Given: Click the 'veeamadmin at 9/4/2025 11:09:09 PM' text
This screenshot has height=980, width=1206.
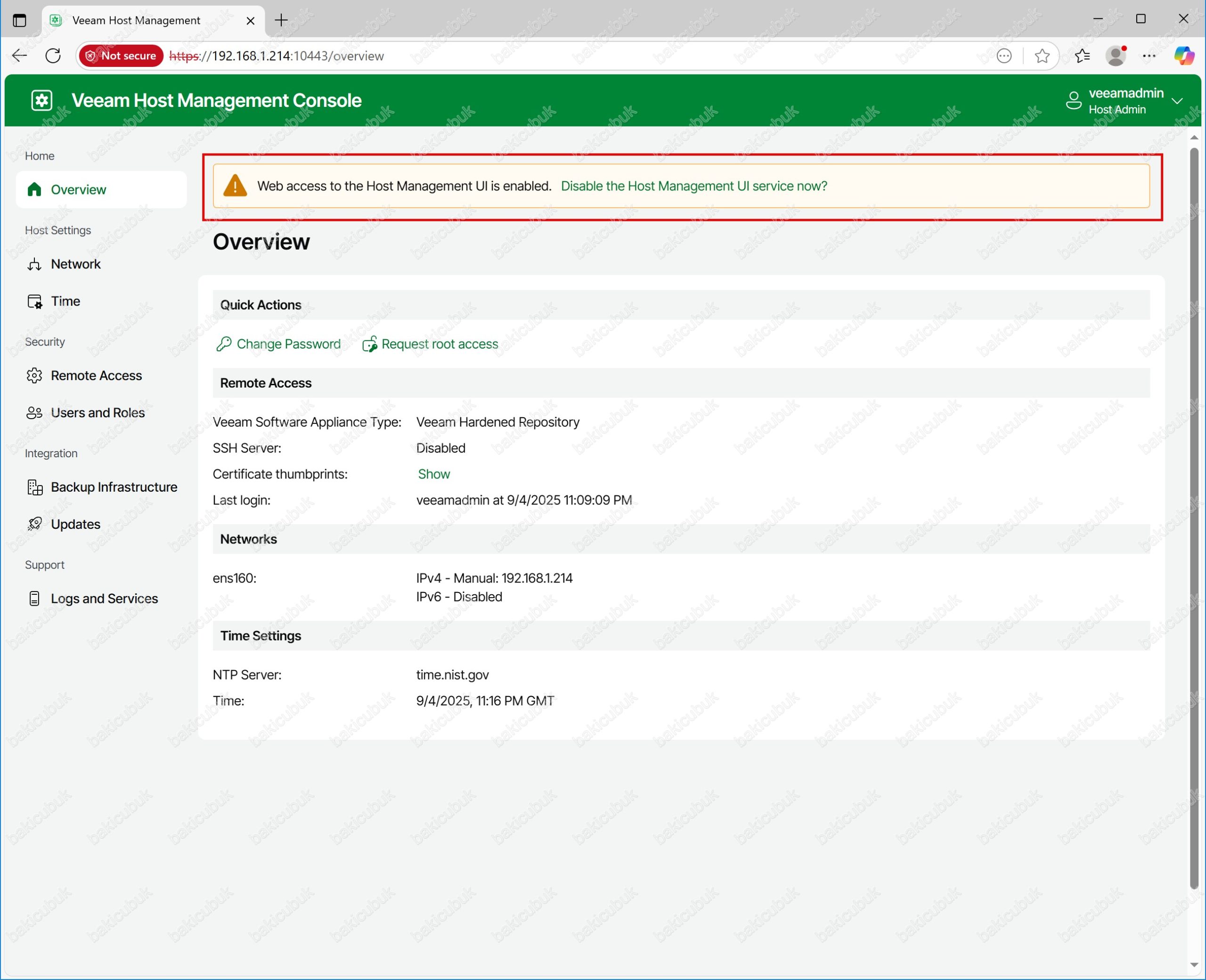Looking at the screenshot, I should pos(524,500).
